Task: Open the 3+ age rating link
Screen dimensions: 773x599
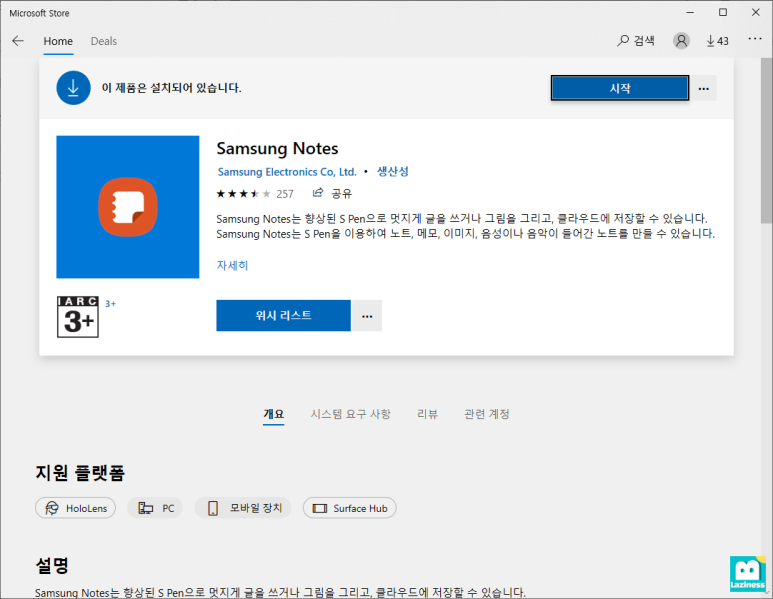Action: (110, 304)
